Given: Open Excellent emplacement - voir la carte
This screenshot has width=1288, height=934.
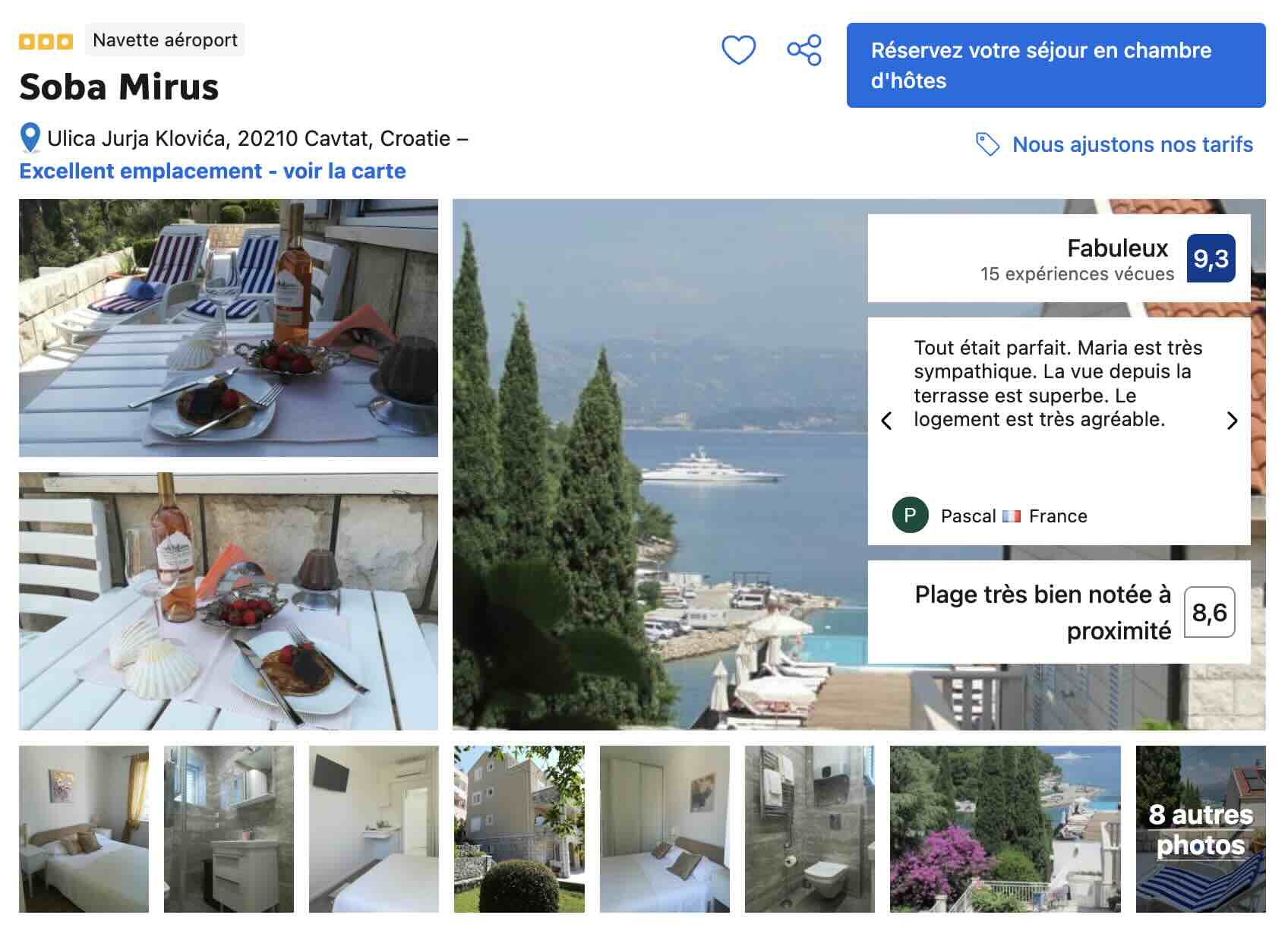Looking at the screenshot, I should (x=213, y=171).
